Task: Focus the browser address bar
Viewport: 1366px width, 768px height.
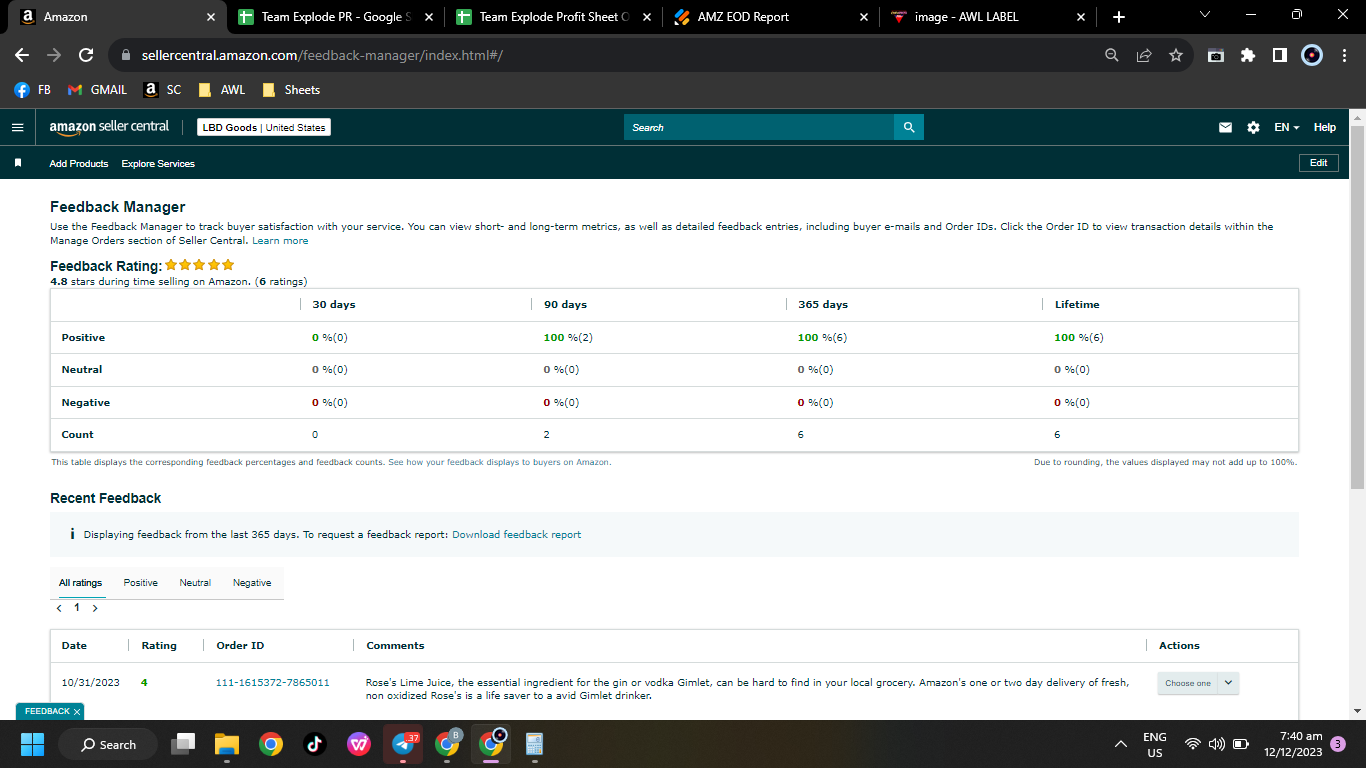Action: click(x=600, y=55)
